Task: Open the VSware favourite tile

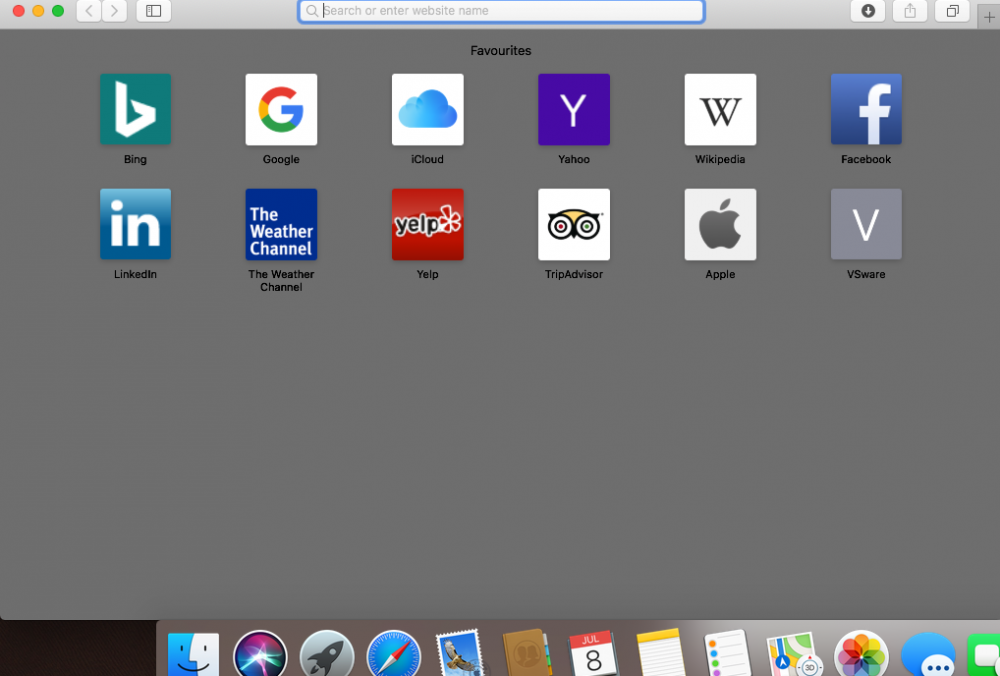Action: [866, 224]
